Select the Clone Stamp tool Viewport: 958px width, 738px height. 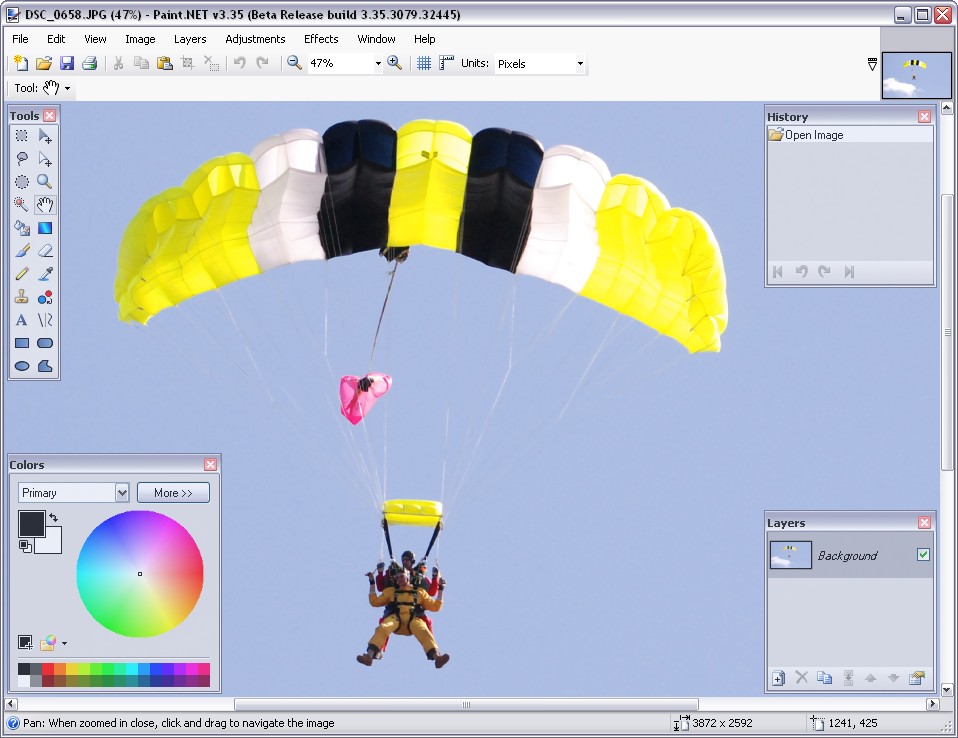coord(21,297)
